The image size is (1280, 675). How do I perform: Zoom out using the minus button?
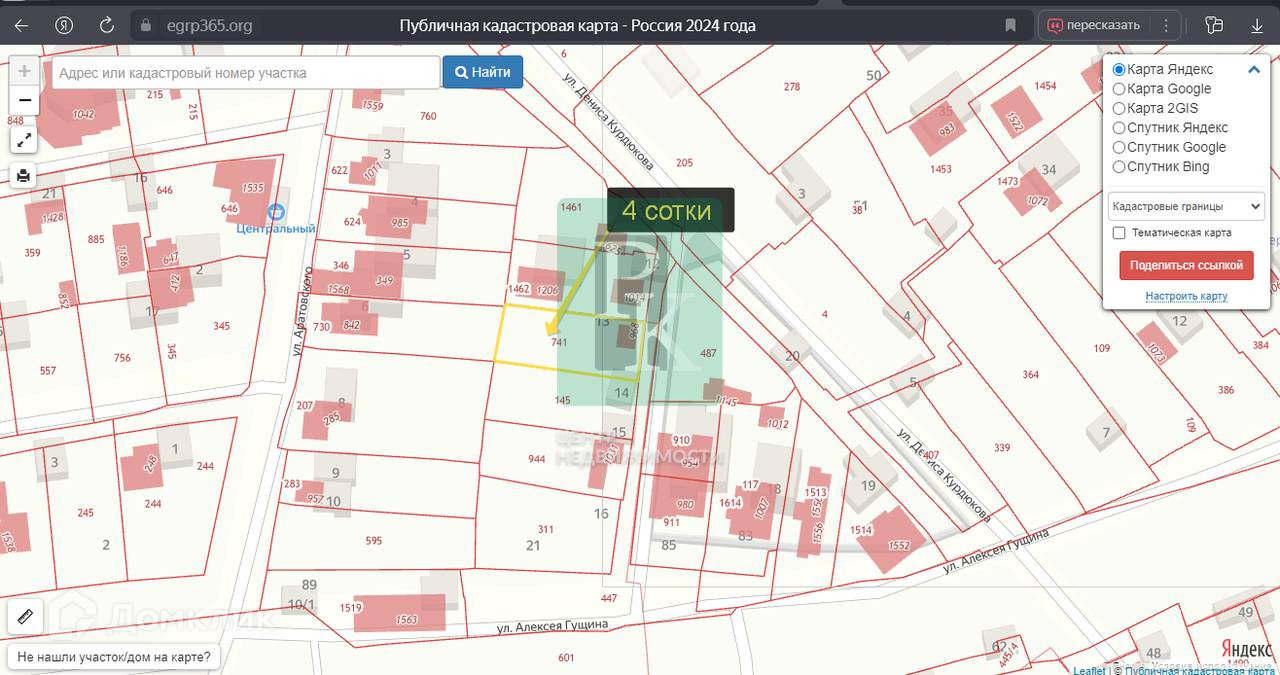click(24, 101)
